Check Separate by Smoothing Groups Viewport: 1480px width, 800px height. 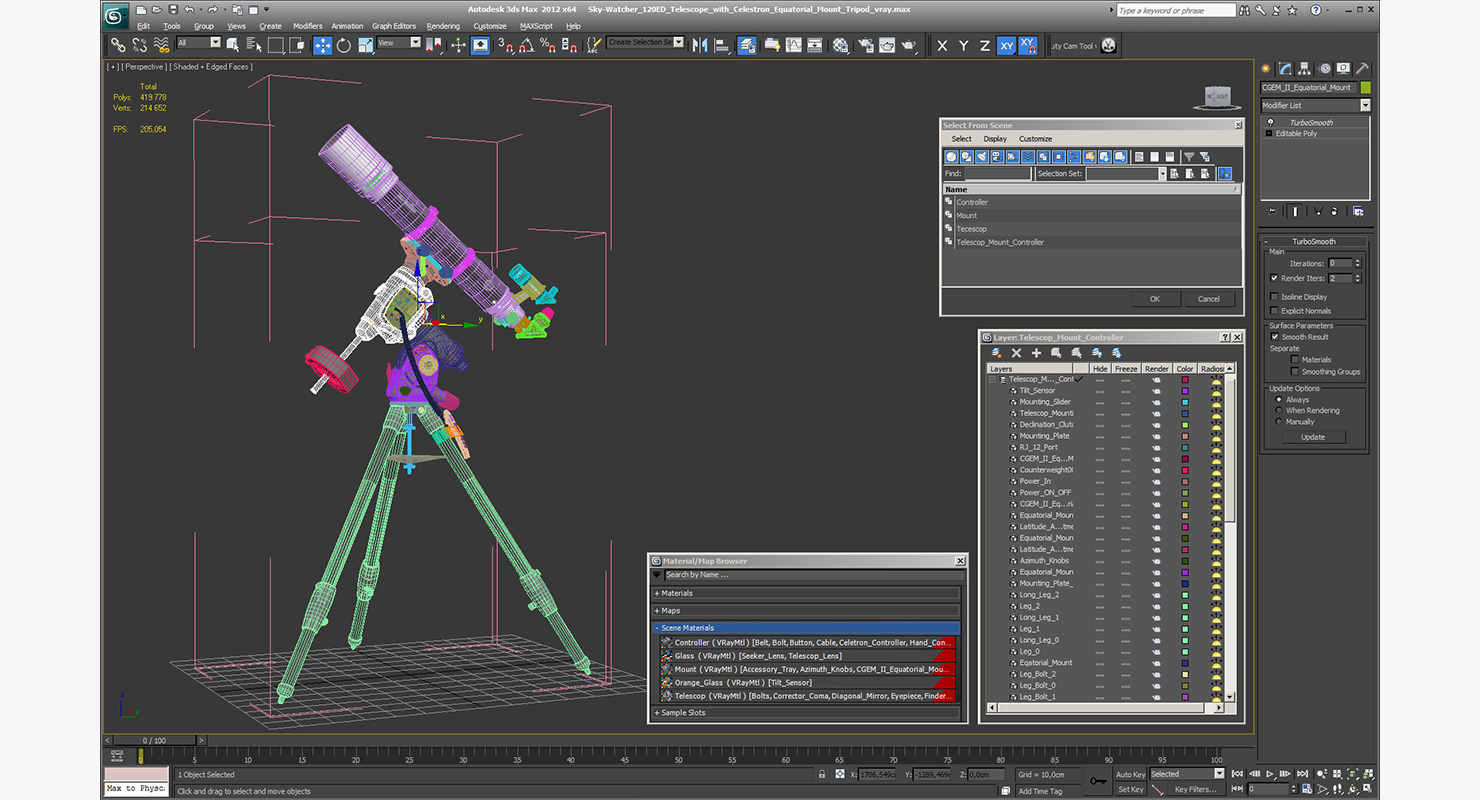point(1295,372)
